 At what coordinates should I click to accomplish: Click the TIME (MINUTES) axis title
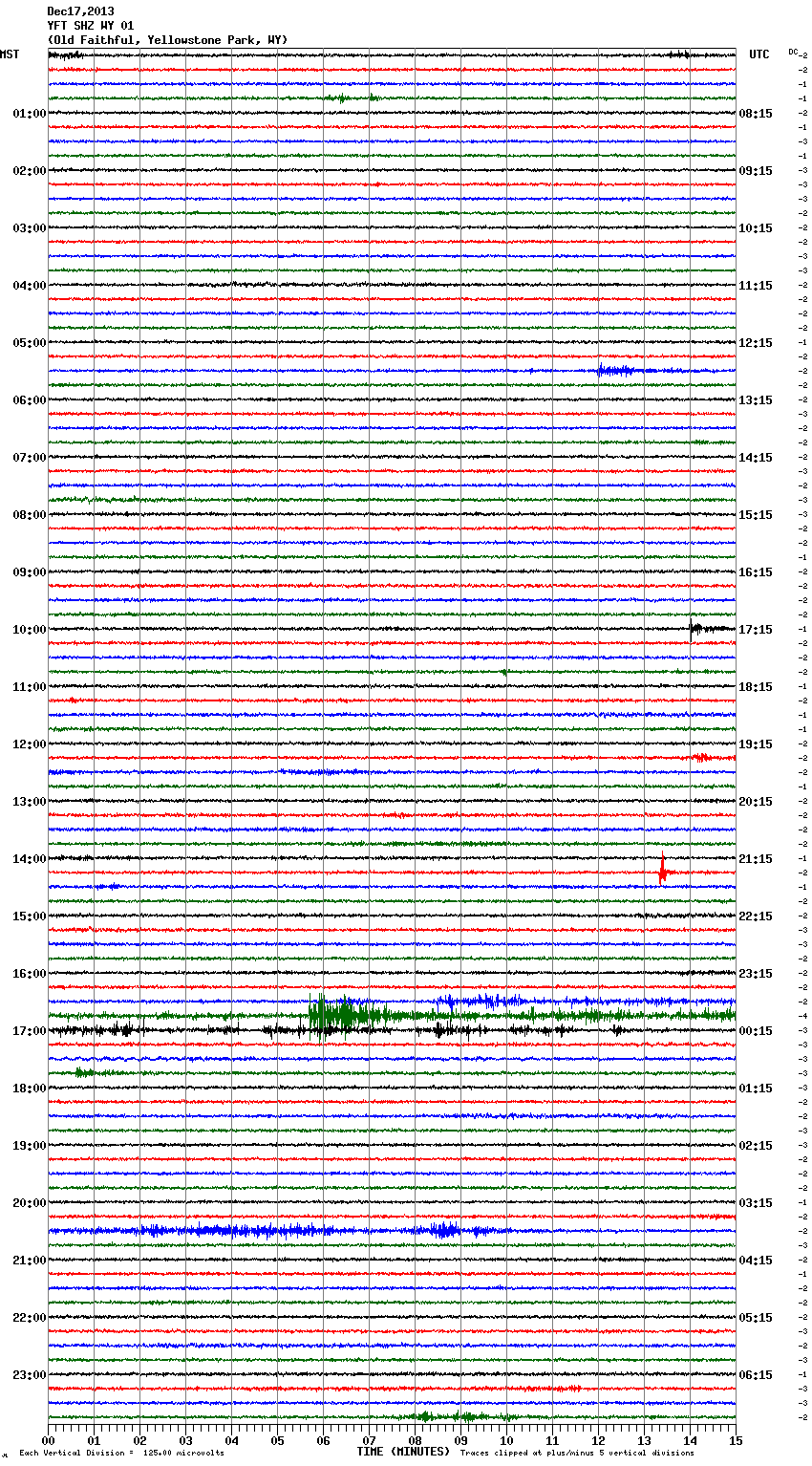[403, 1452]
